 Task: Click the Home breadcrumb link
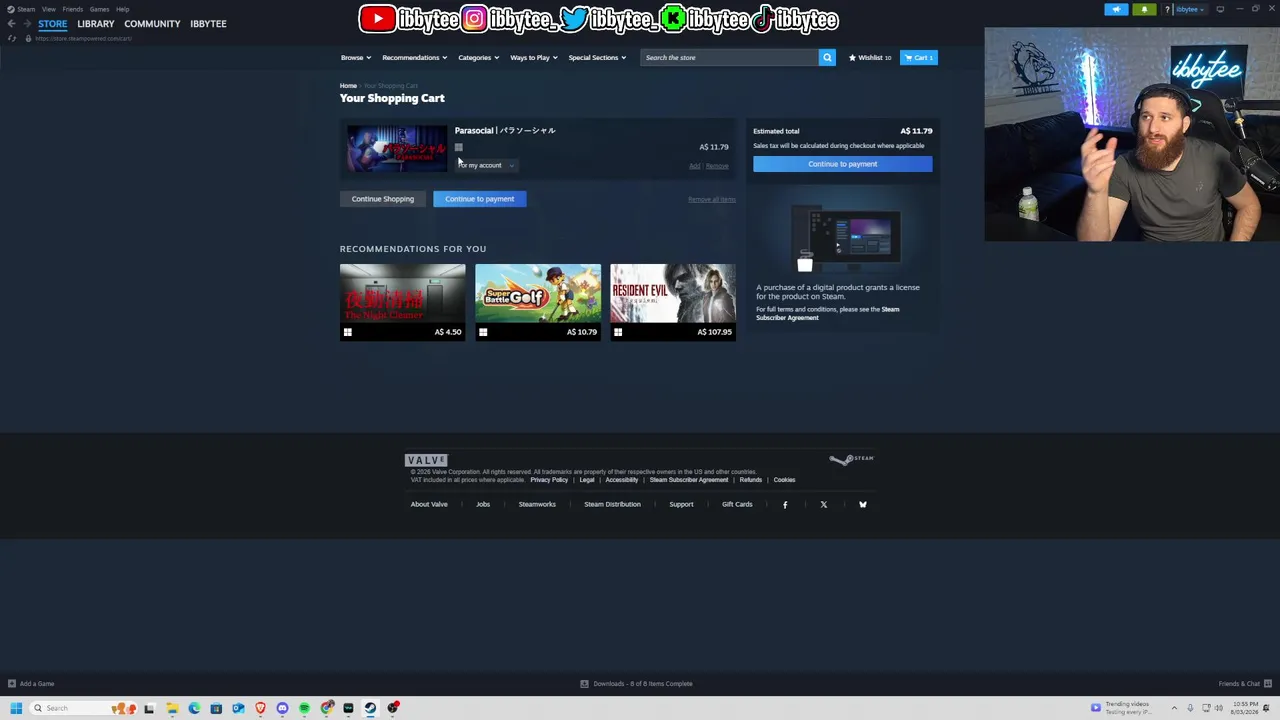(348, 86)
